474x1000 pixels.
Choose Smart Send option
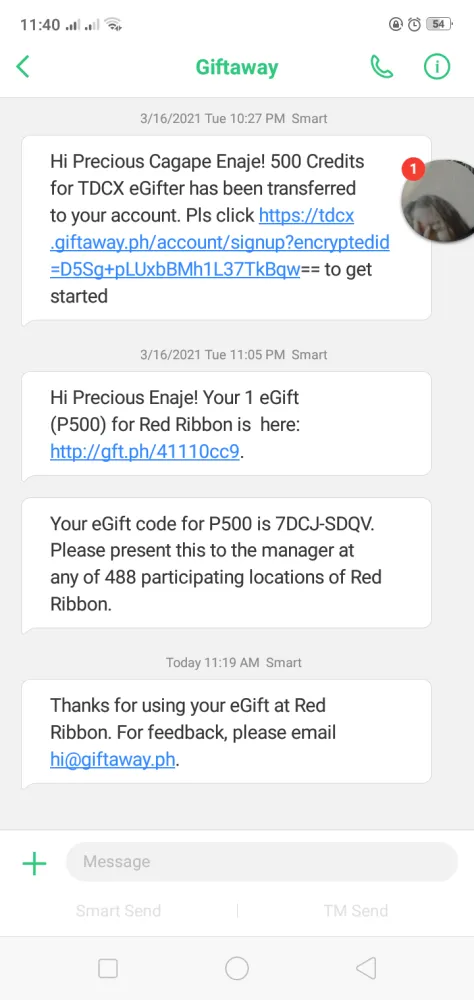coord(118,911)
